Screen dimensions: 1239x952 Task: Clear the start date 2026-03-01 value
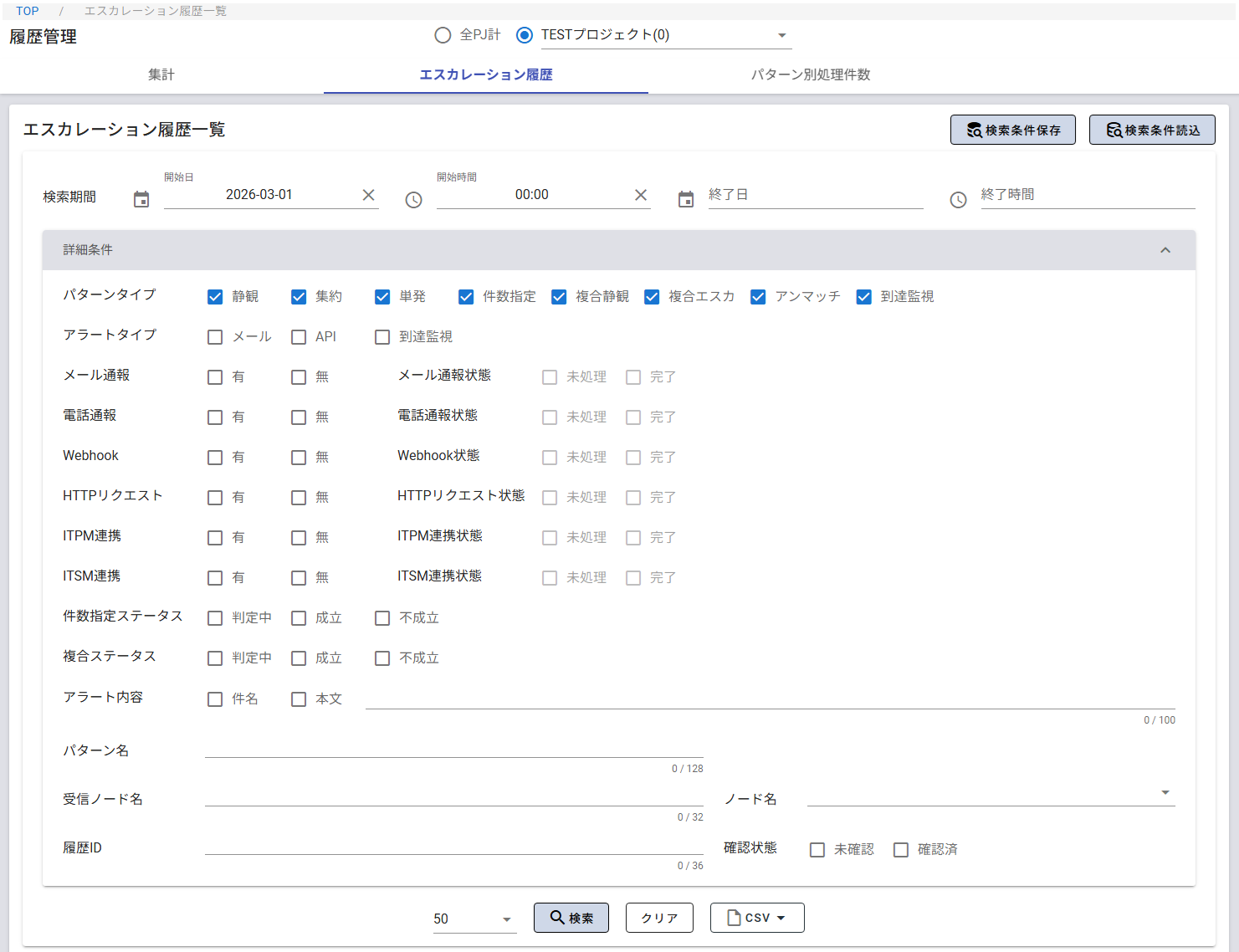(368, 195)
